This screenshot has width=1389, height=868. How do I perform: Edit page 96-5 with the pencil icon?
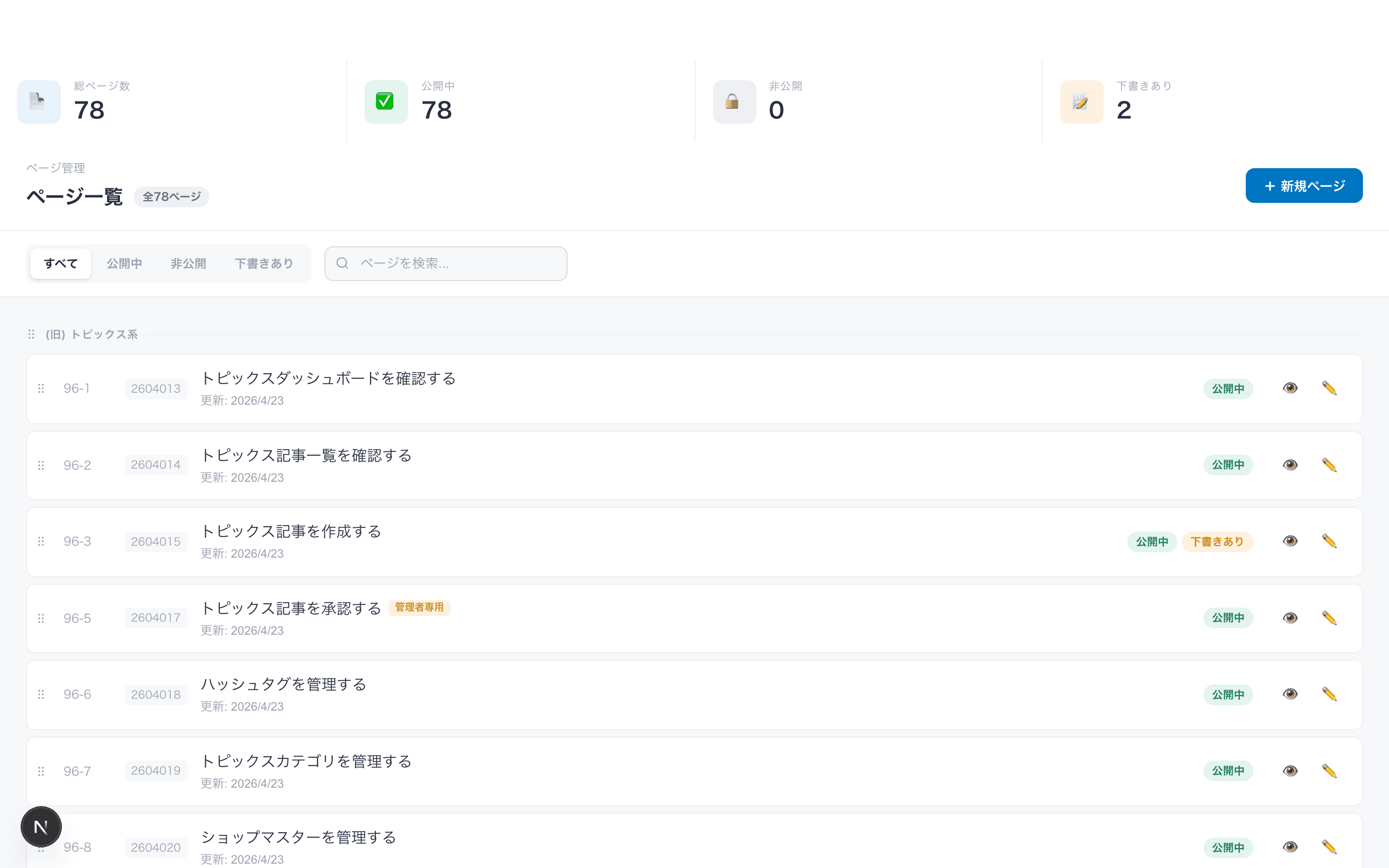pos(1329,618)
